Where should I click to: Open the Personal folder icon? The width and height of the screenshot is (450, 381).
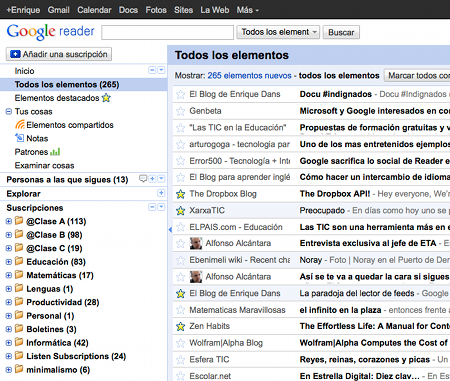(x=19, y=315)
